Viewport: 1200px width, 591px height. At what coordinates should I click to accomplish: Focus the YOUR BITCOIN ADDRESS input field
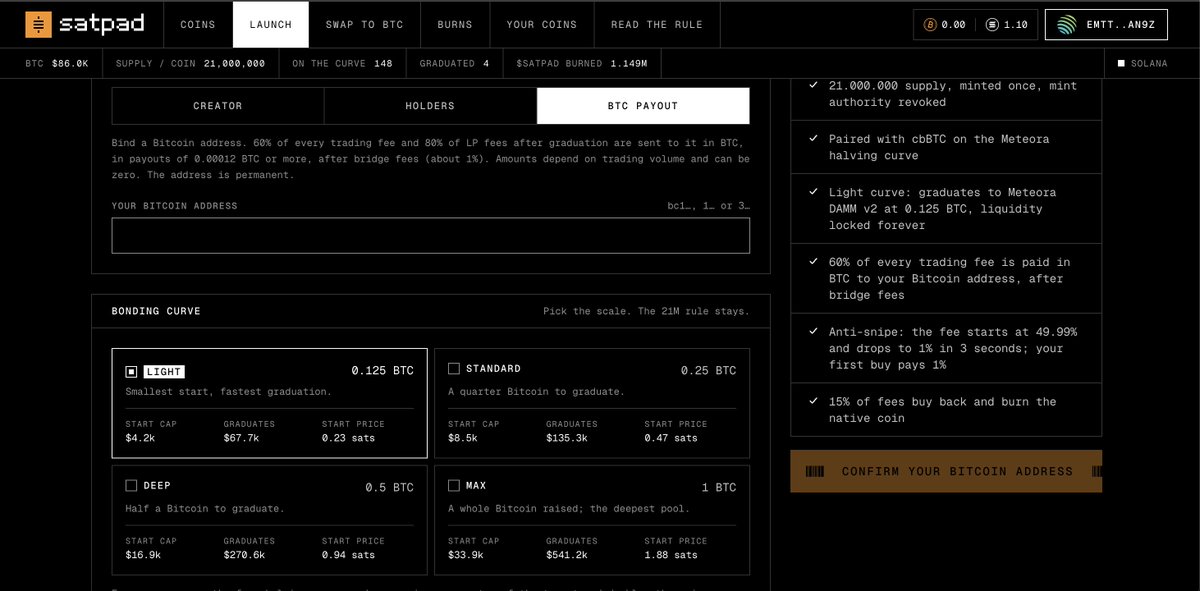click(x=430, y=236)
